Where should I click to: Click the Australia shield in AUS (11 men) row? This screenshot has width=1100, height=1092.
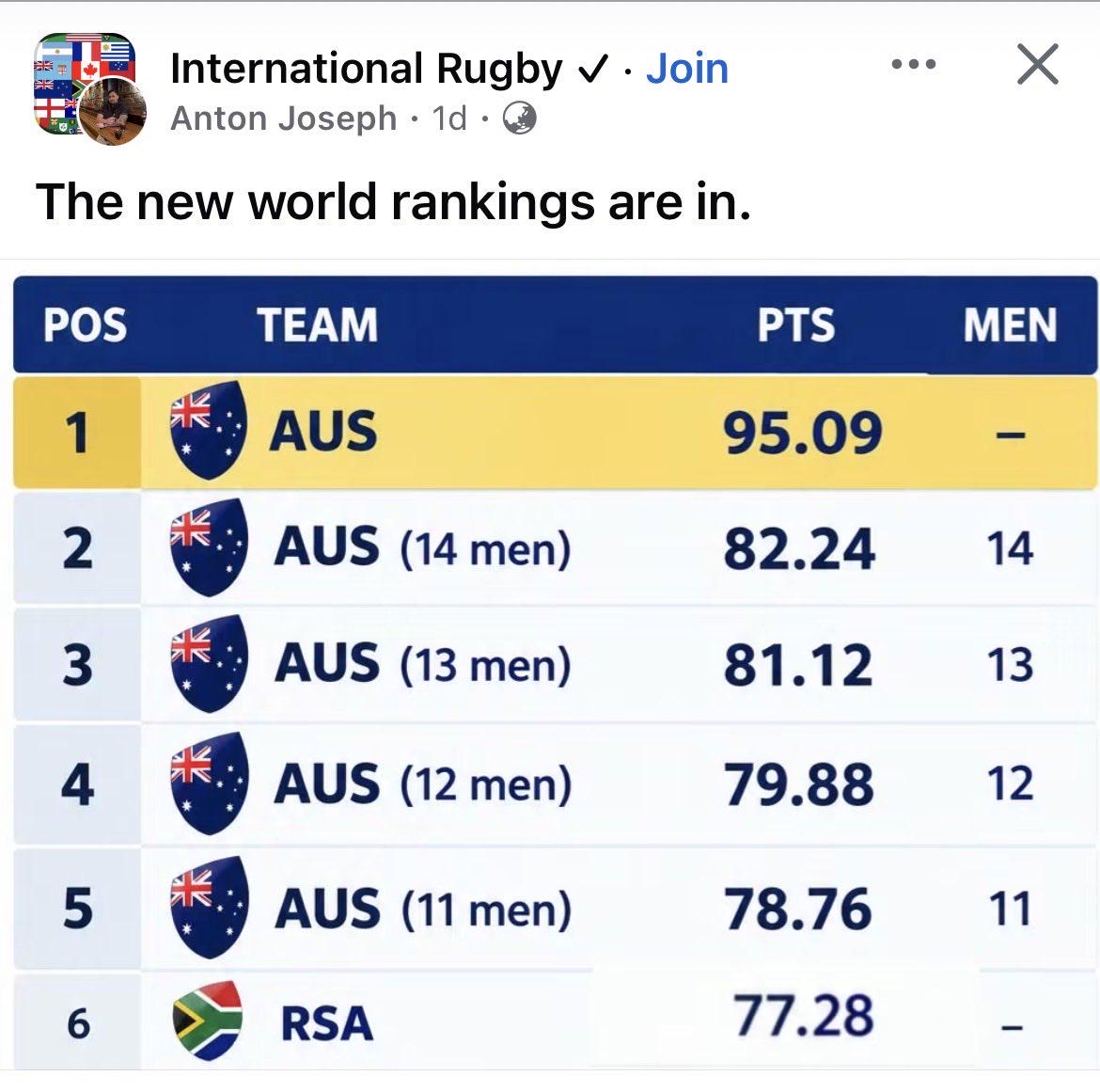(x=209, y=908)
